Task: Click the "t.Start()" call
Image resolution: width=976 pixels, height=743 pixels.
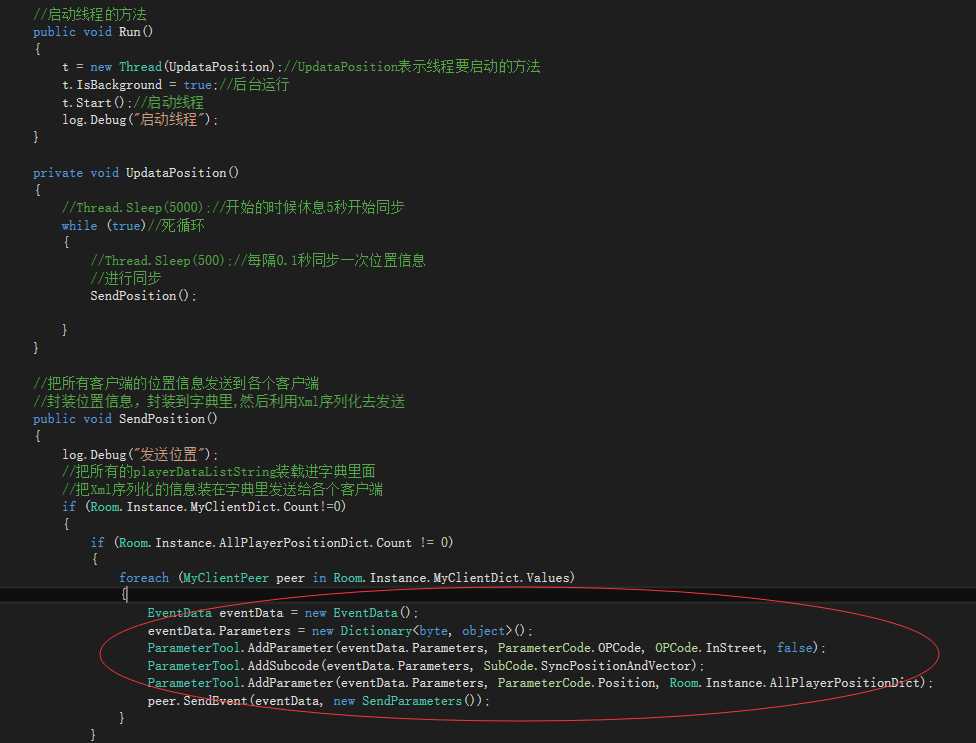Action: tap(96, 103)
